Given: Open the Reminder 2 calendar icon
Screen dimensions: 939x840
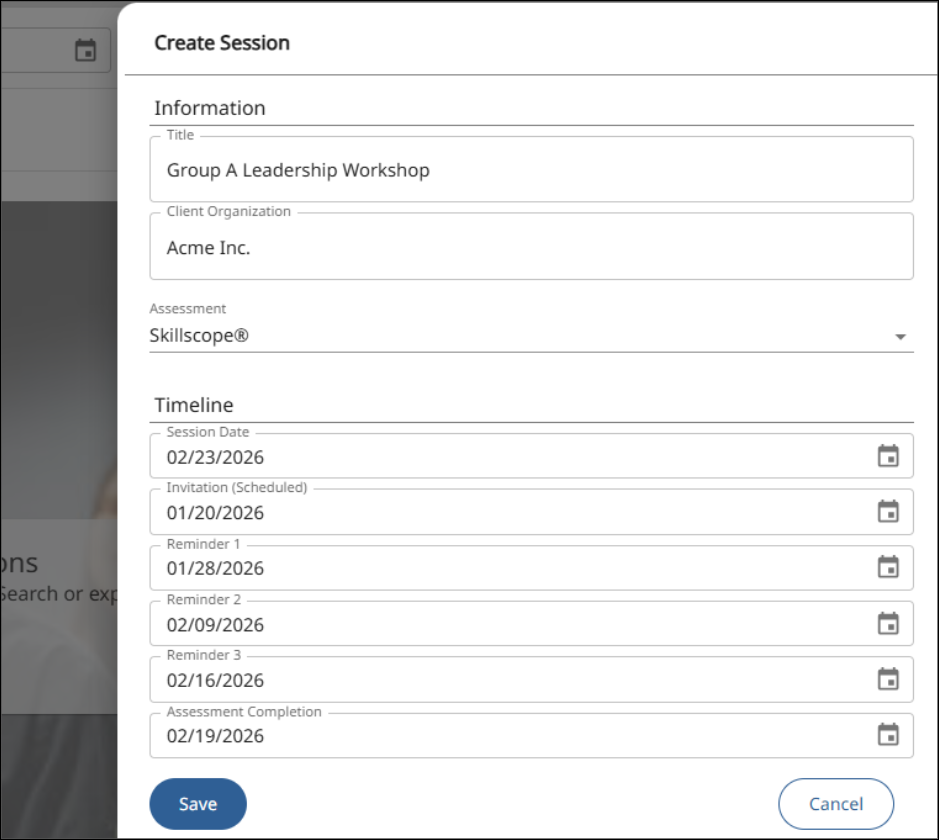Looking at the screenshot, I should click(887, 624).
